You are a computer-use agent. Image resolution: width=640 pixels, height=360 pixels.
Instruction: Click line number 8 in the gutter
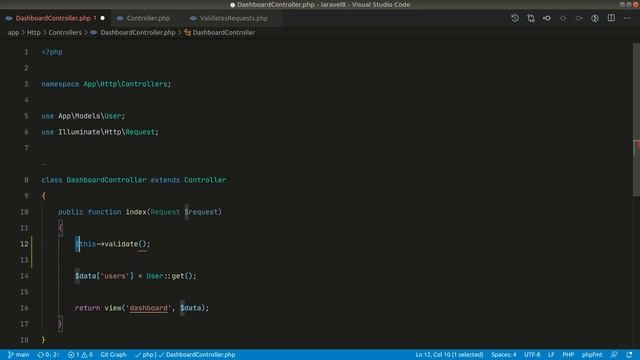(26, 180)
